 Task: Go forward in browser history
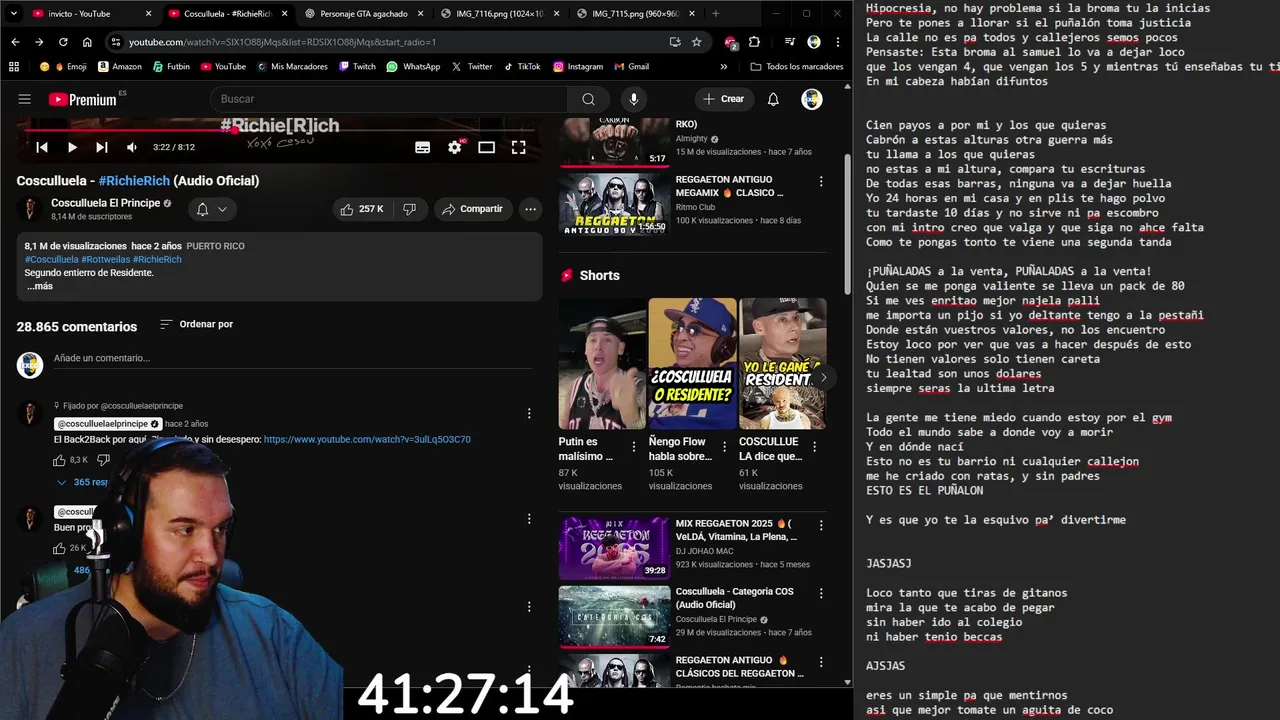39,42
